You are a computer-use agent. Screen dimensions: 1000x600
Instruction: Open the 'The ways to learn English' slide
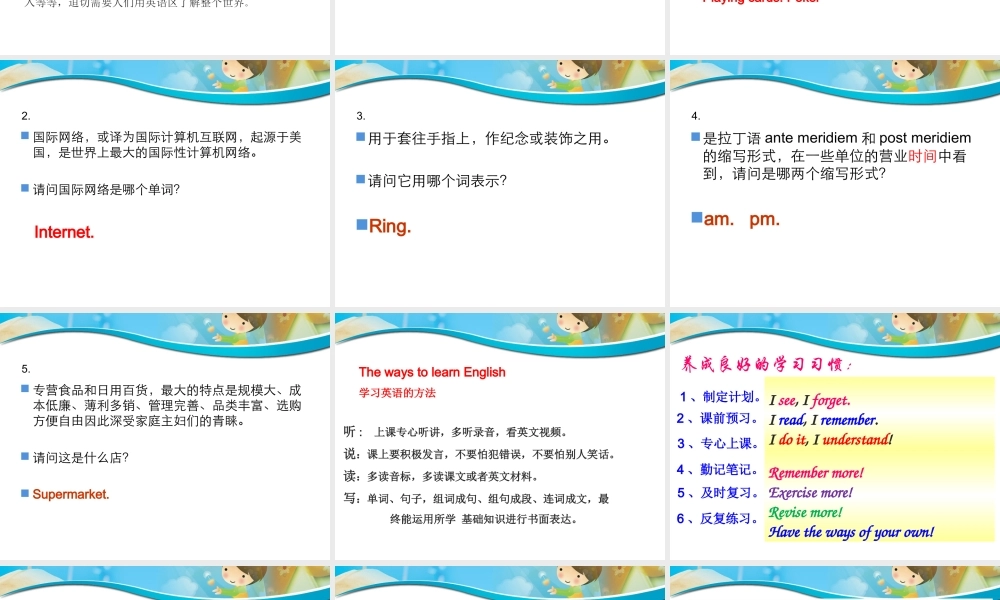[x=499, y=436]
